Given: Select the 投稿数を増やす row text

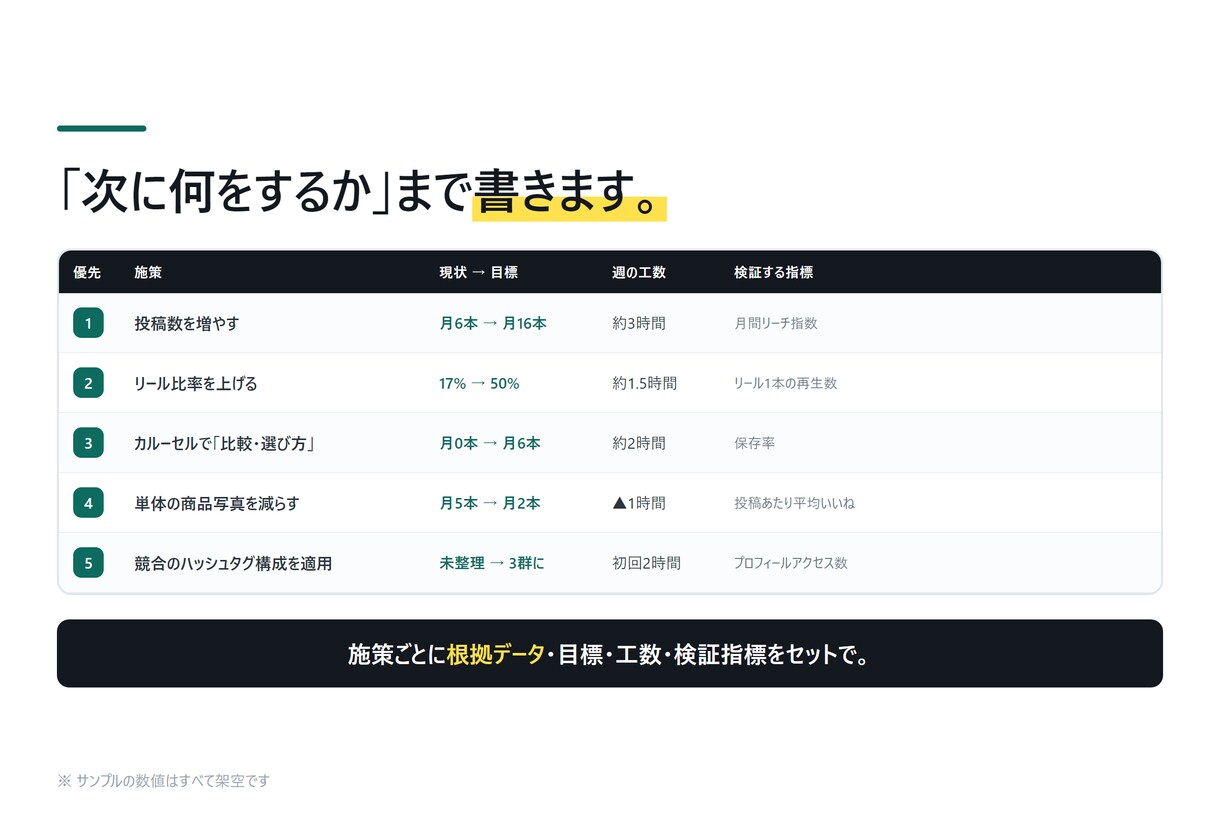Looking at the screenshot, I should 187,323.
